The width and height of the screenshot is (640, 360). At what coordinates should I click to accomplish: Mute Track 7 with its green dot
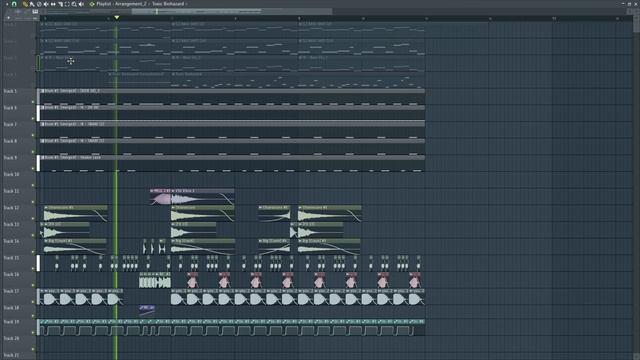click(x=33, y=135)
